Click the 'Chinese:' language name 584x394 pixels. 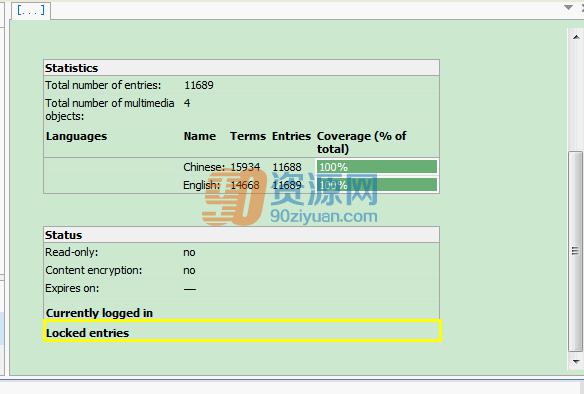pos(204,167)
